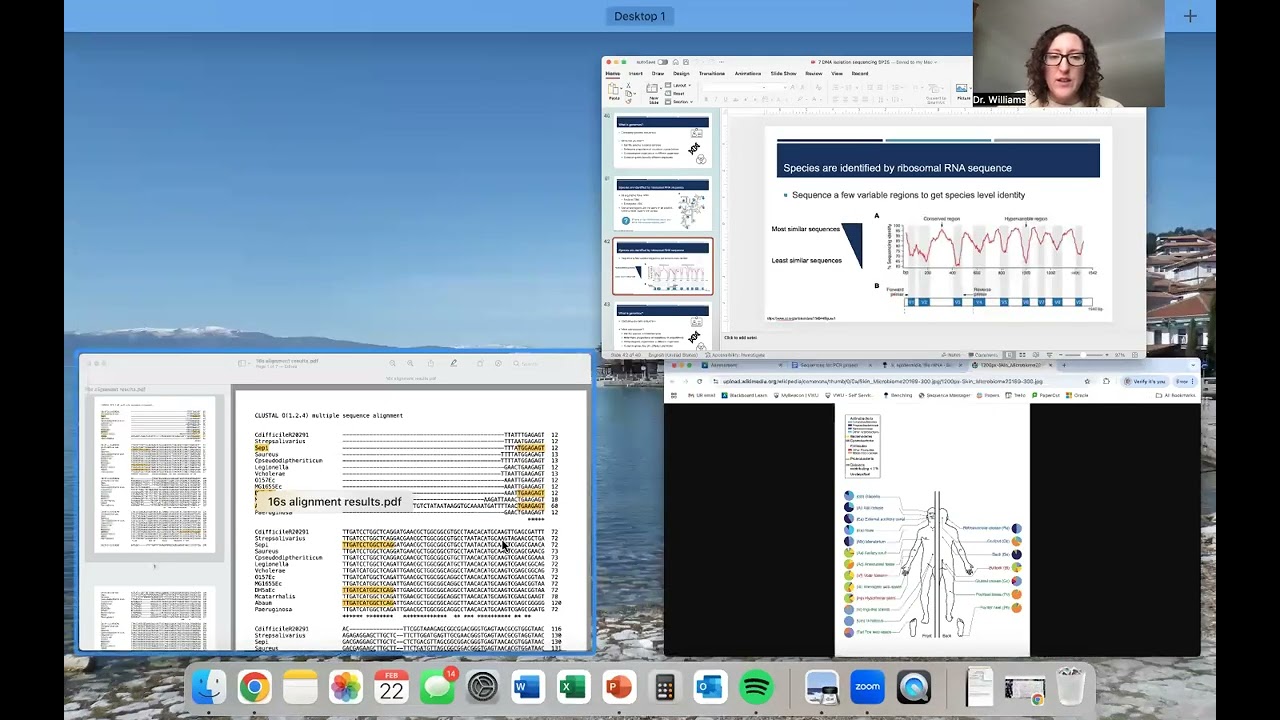Launch Microsoft Excel from the Dock

click(573, 687)
